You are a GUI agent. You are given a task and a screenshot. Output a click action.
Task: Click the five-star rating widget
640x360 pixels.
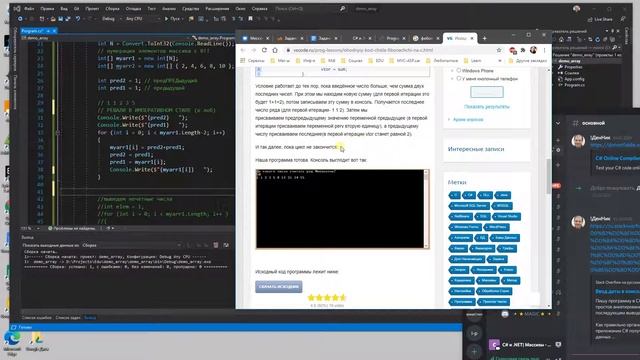pyautogui.click(x=327, y=298)
